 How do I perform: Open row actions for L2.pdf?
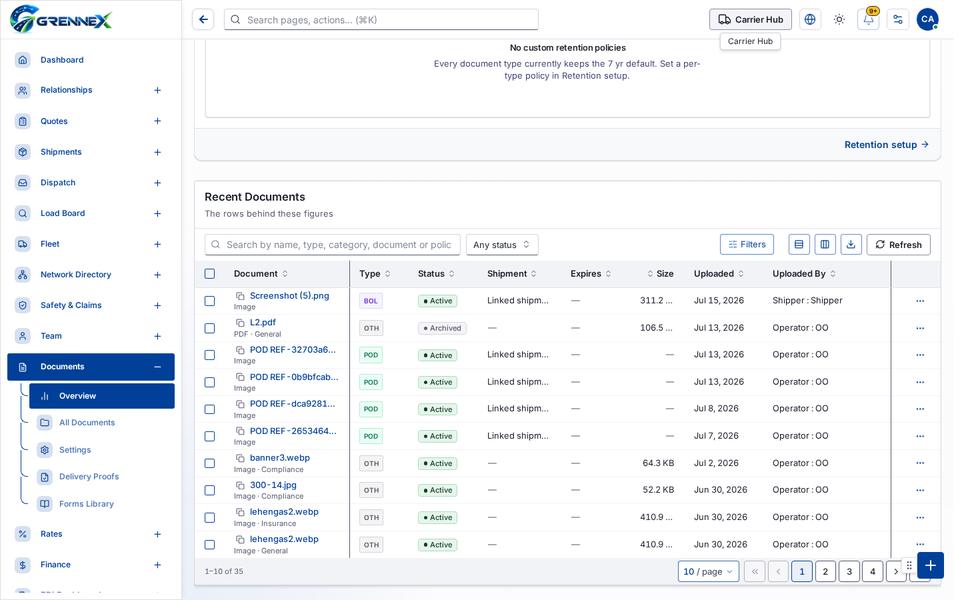tap(920, 328)
